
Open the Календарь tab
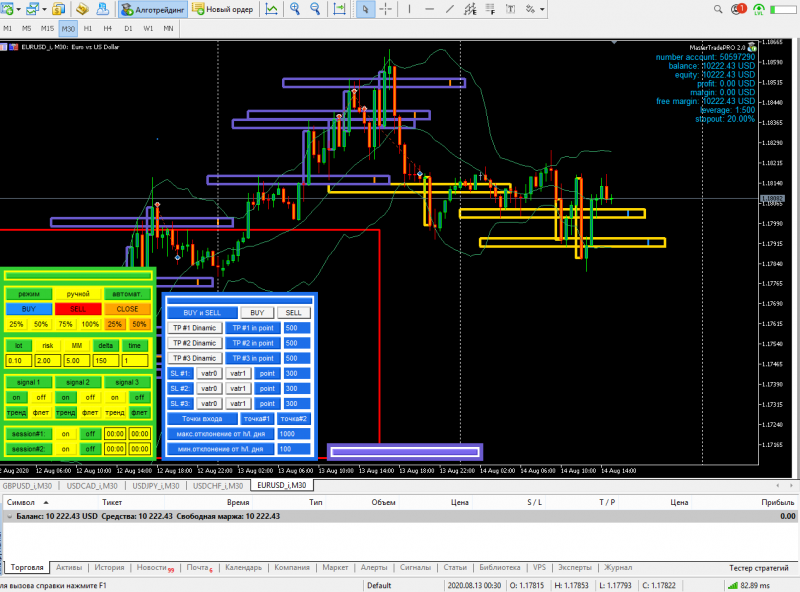coord(243,568)
